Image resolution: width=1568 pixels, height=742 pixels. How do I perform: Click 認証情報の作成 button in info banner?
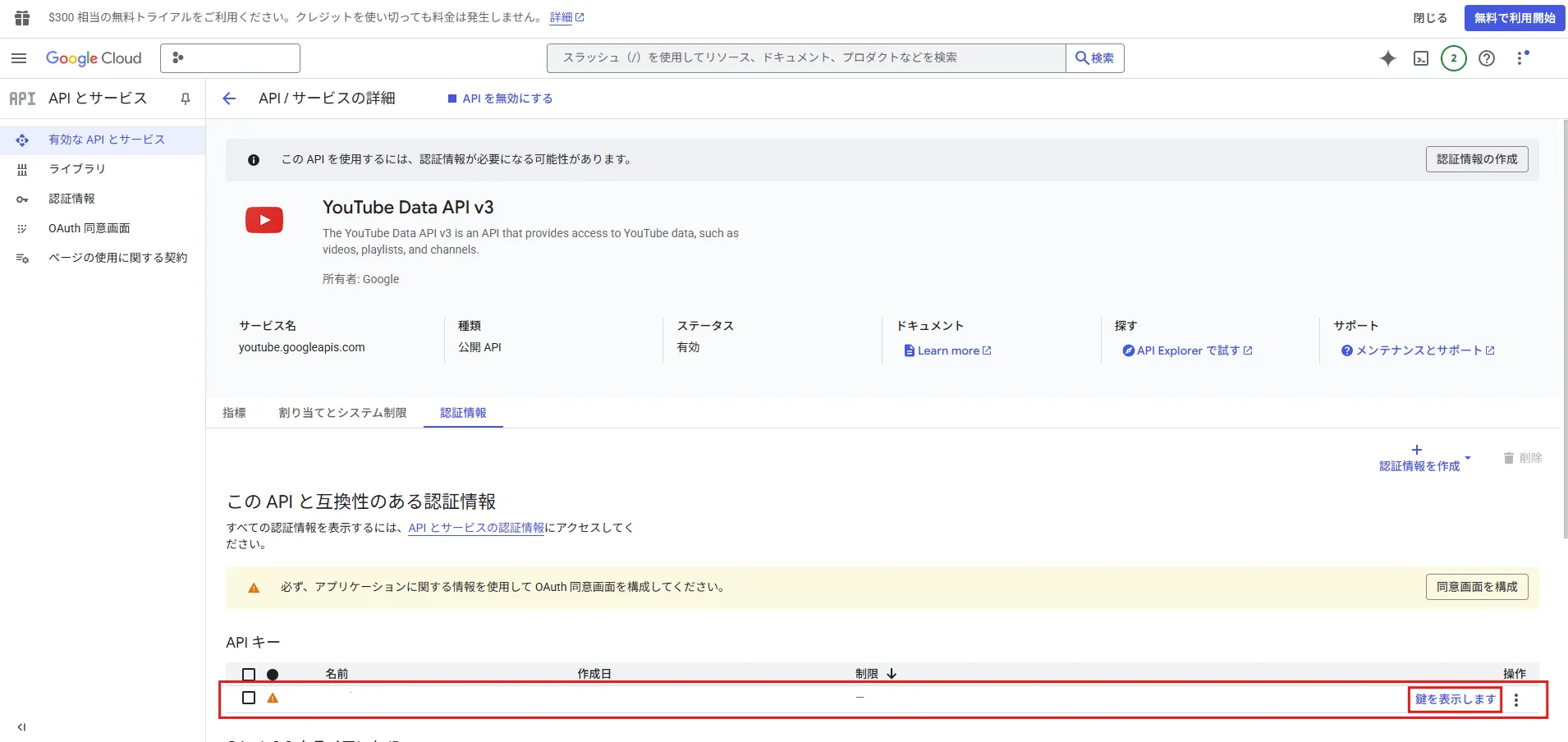click(1477, 159)
